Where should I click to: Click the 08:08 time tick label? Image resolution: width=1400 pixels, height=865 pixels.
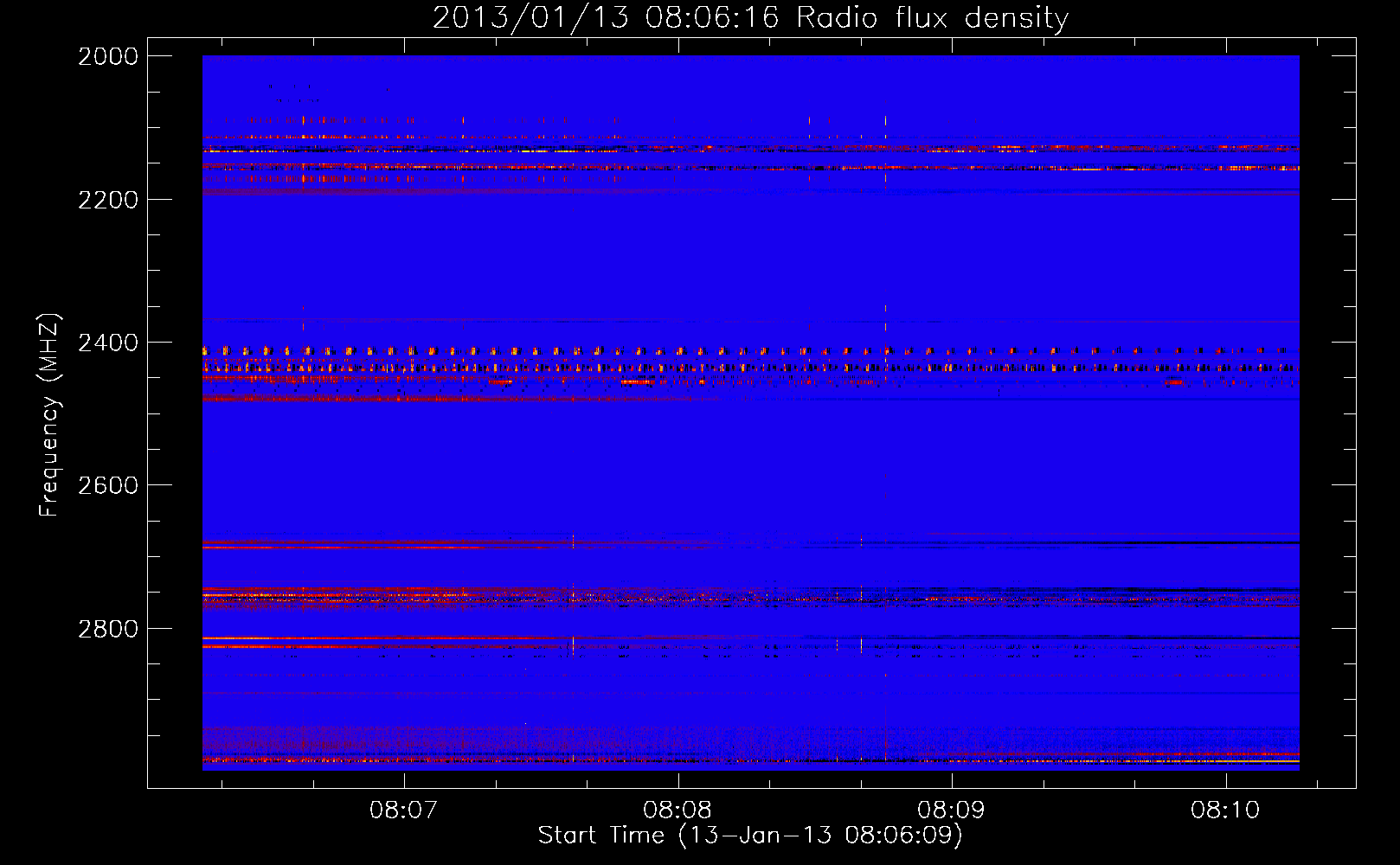click(x=678, y=811)
